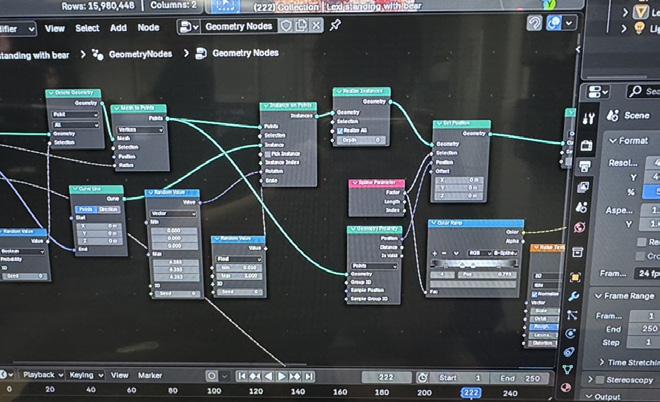
Task: Open the Material properties tab
Action: click(566, 387)
